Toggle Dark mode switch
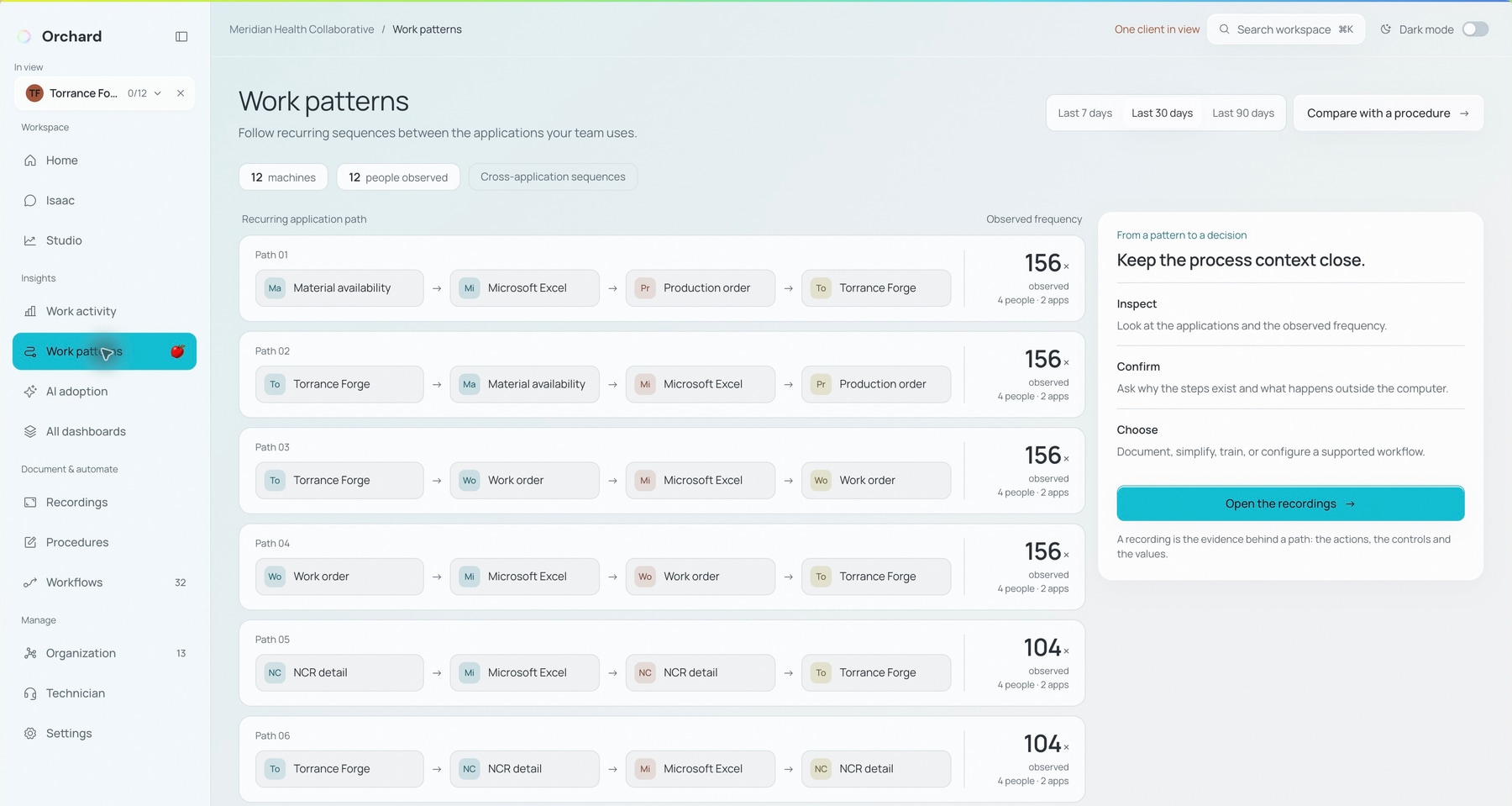 point(1475,29)
